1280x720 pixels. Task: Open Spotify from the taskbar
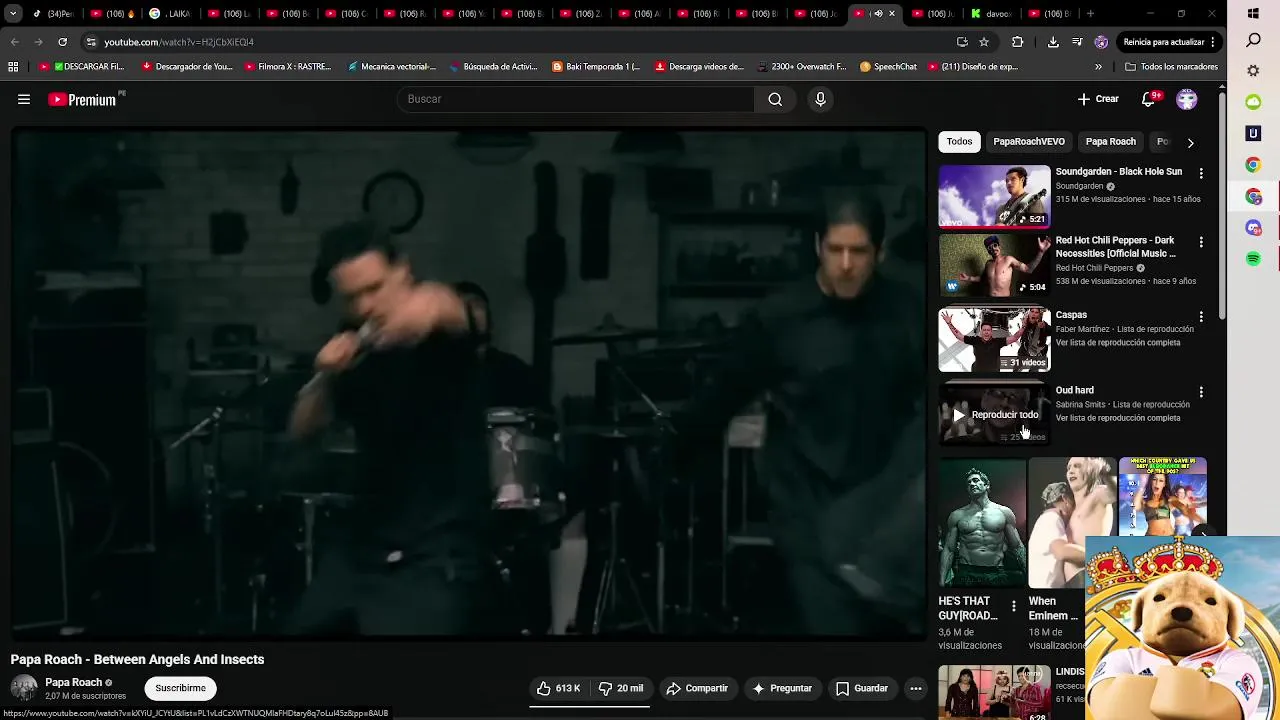coord(1253,259)
